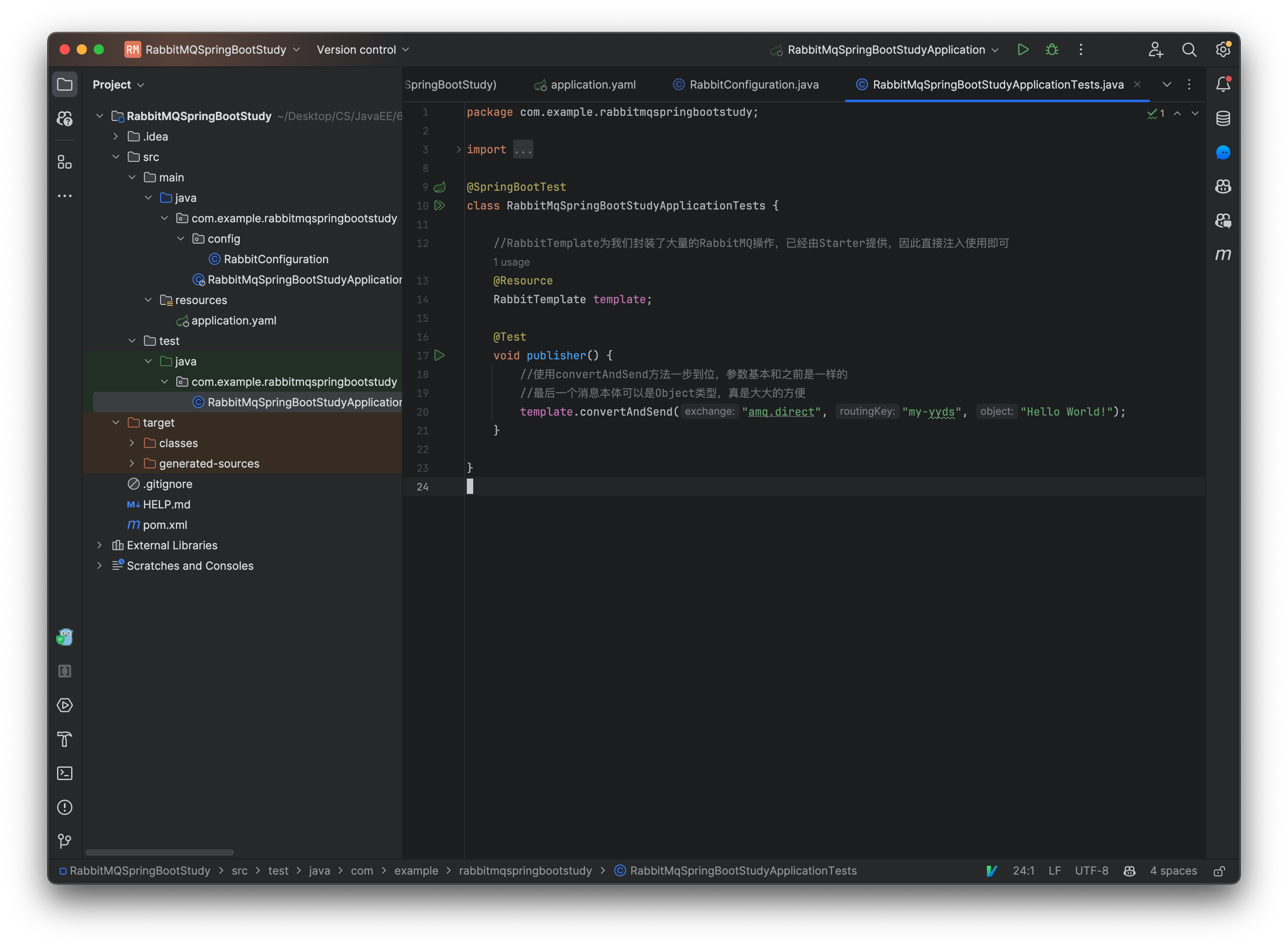This screenshot has height=947, width=1288.
Task: Open the Build tool window
Action: 64,740
